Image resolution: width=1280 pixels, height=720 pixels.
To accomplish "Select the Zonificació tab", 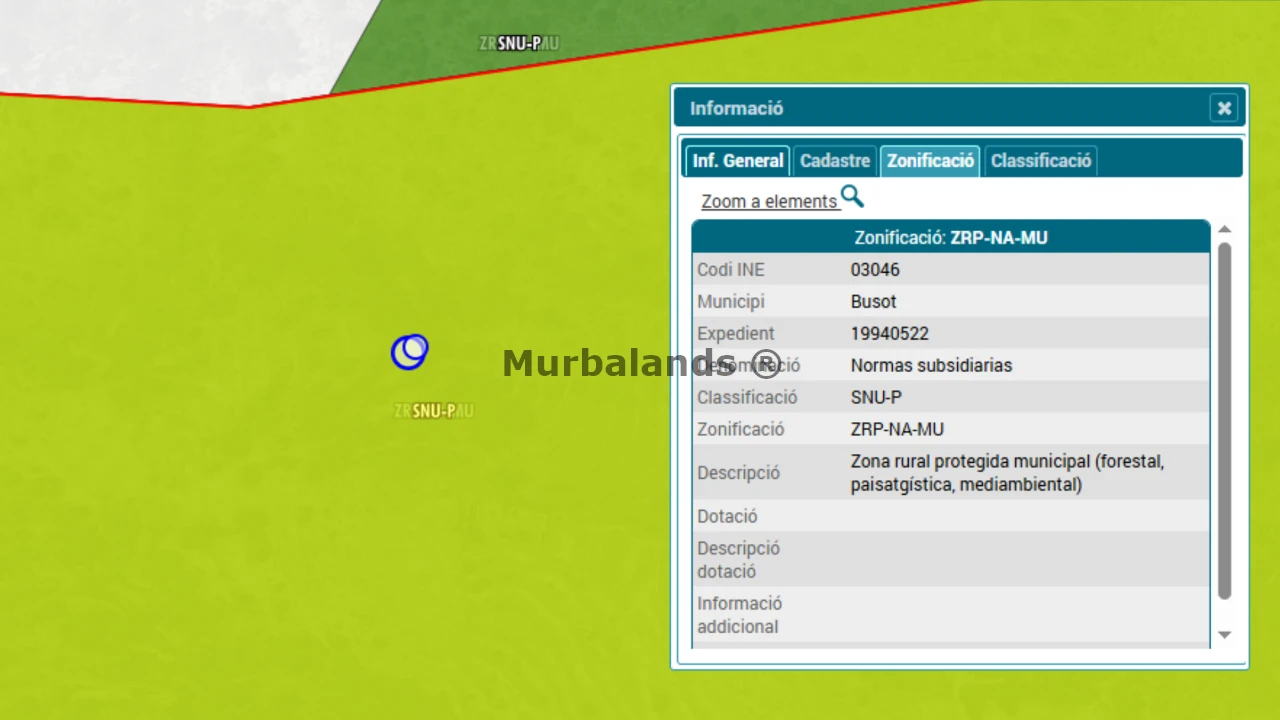I will (930, 161).
